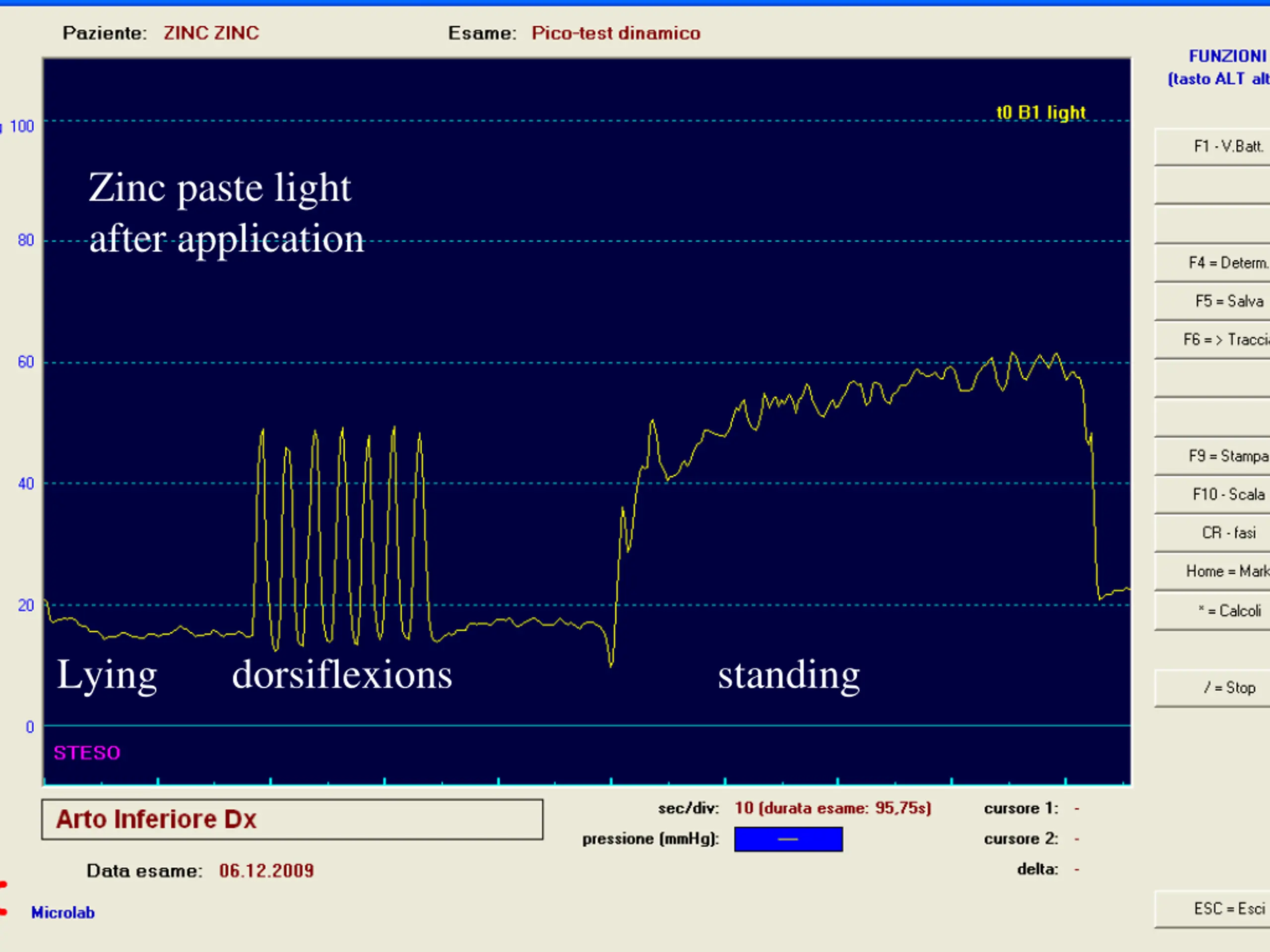Click the 20 axis label

click(26, 605)
